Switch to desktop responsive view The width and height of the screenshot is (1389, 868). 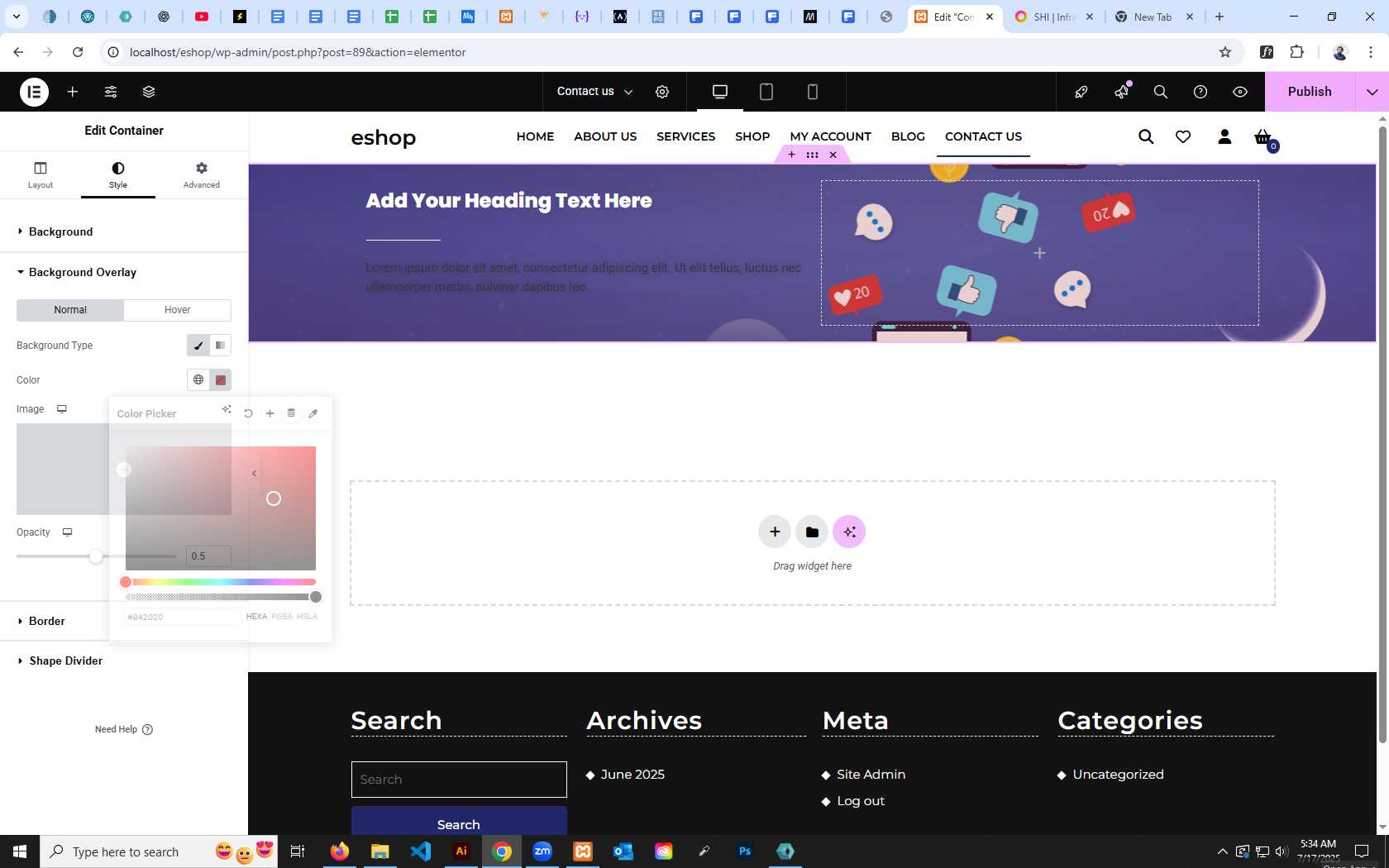click(x=720, y=92)
